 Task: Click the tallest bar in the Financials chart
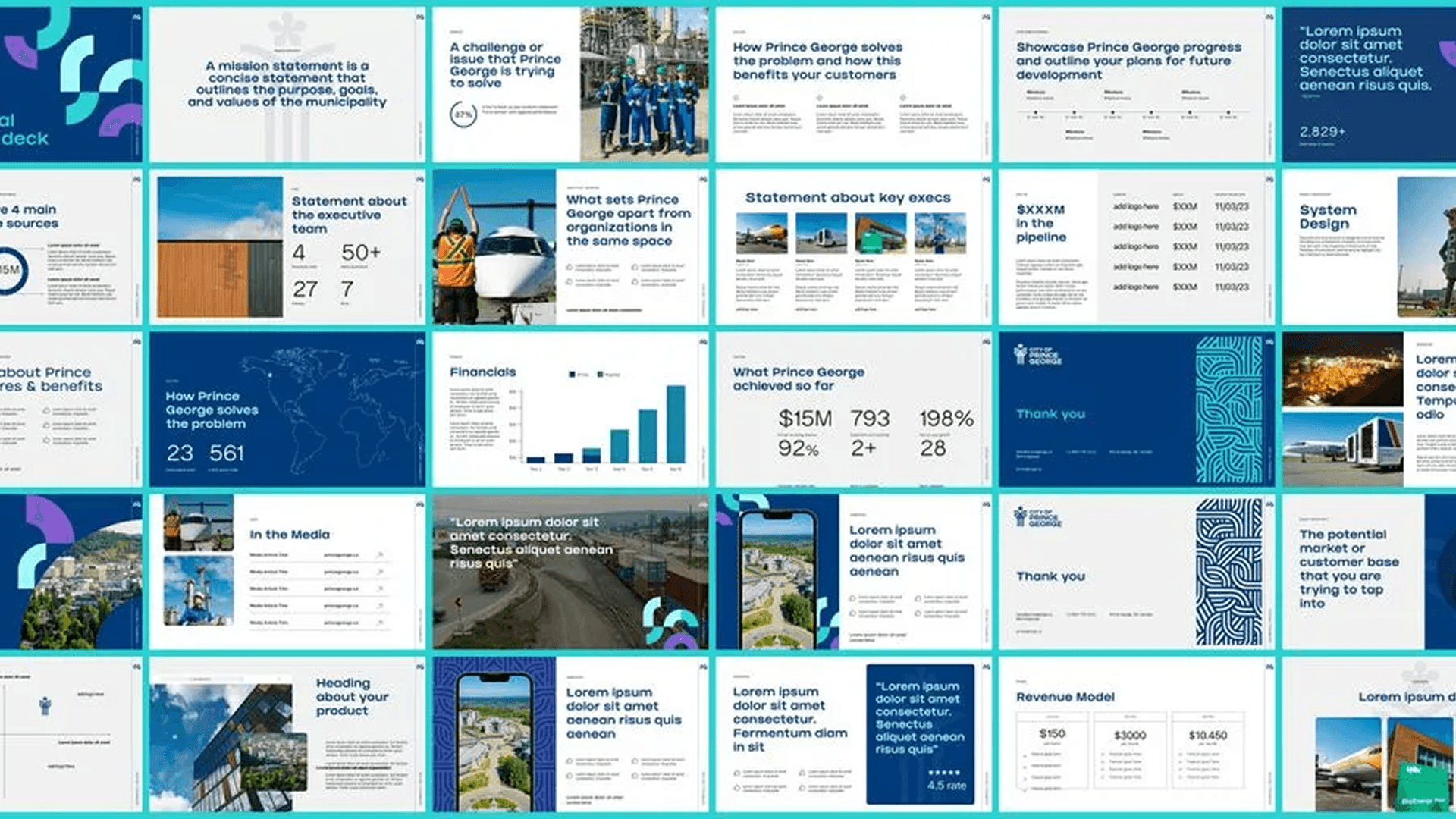coord(675,423)
